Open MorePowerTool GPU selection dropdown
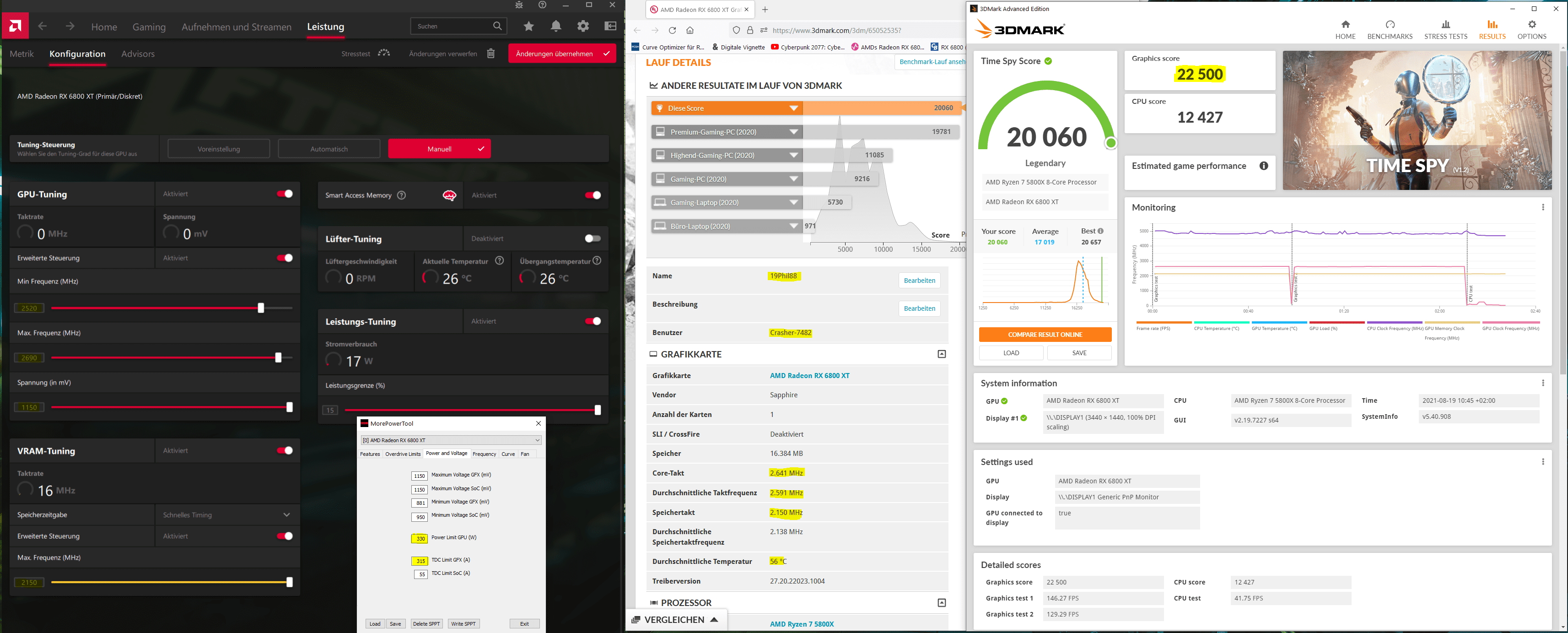This screenshot has width=1568, height=633. (450, 440)
